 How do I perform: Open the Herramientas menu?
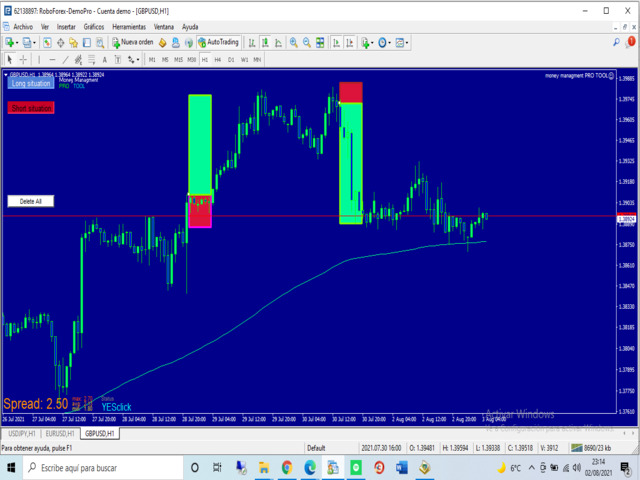tap(129, 27)
